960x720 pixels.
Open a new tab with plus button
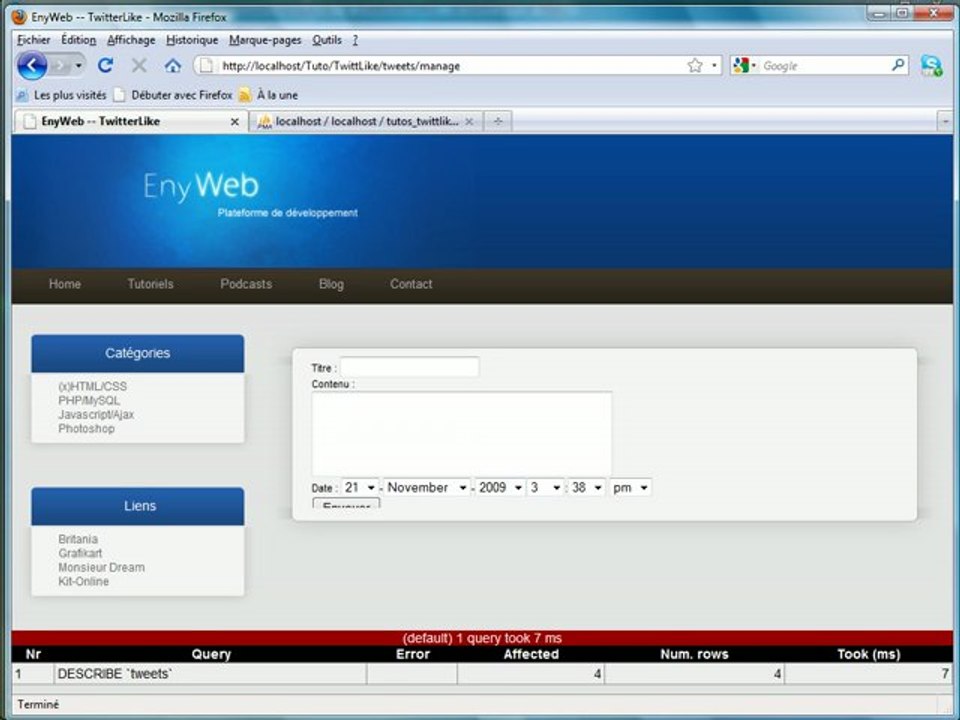tap(498, 121)
